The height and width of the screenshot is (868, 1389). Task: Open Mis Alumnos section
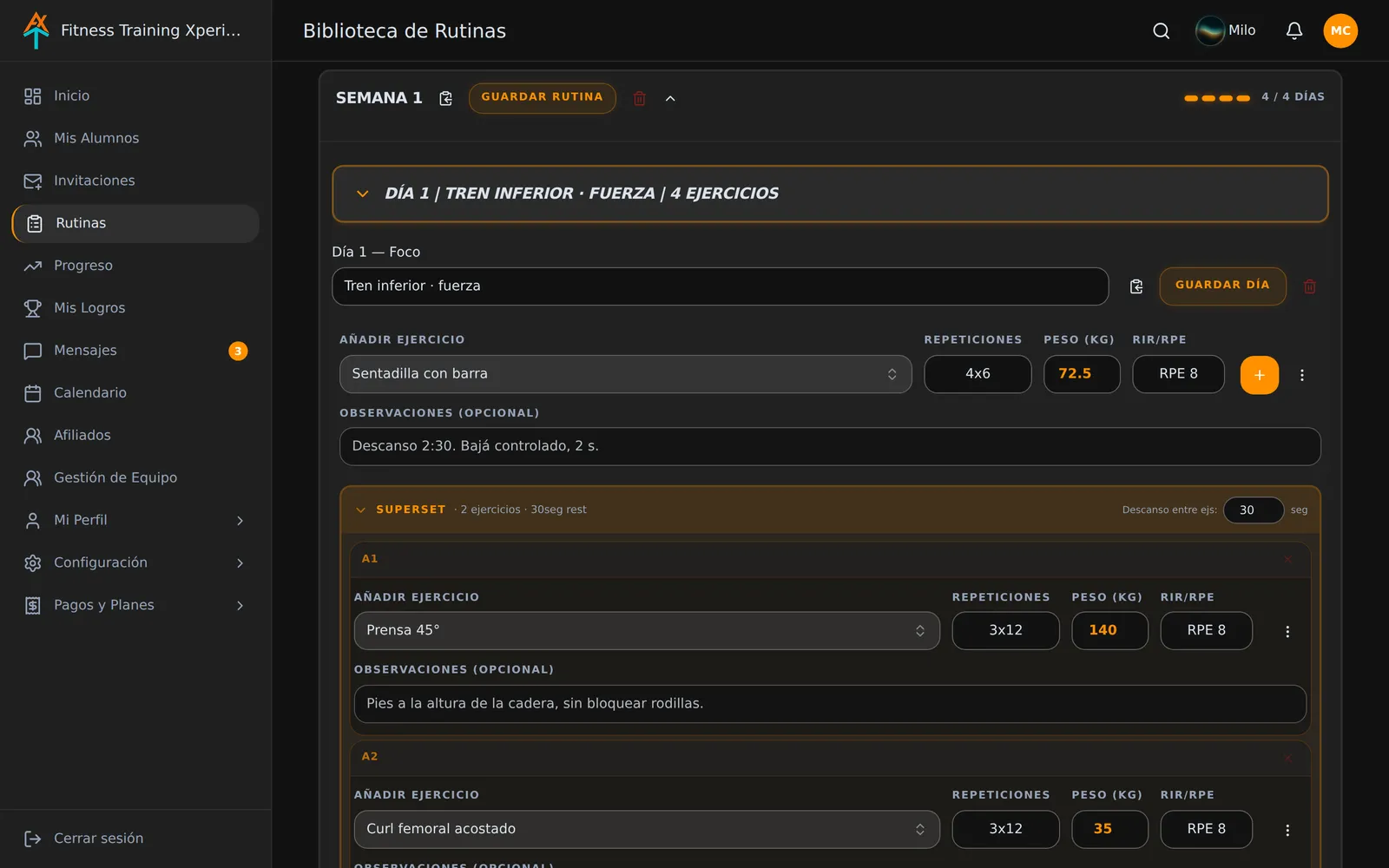point(135,138)
